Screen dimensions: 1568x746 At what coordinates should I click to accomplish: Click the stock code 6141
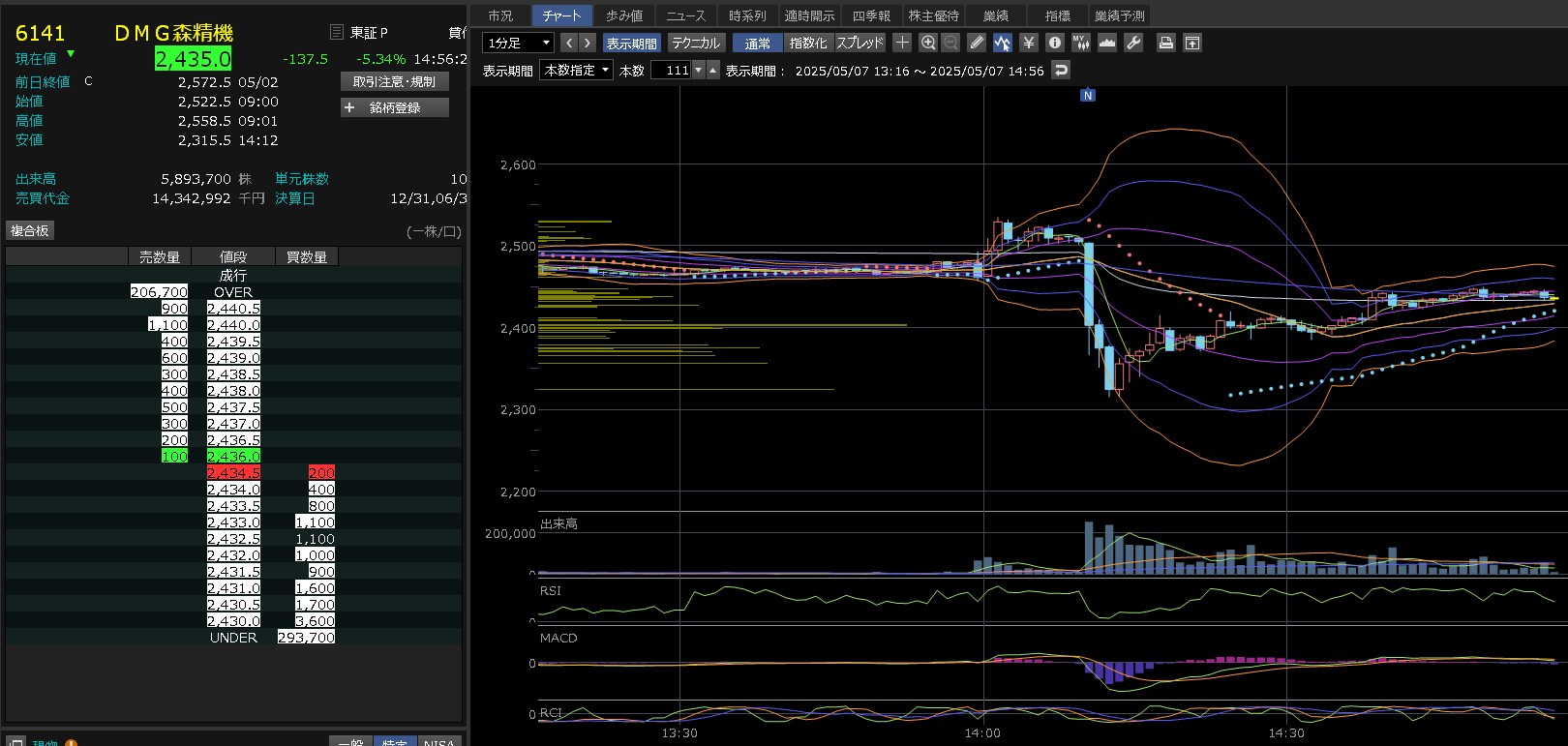point(41,33)
